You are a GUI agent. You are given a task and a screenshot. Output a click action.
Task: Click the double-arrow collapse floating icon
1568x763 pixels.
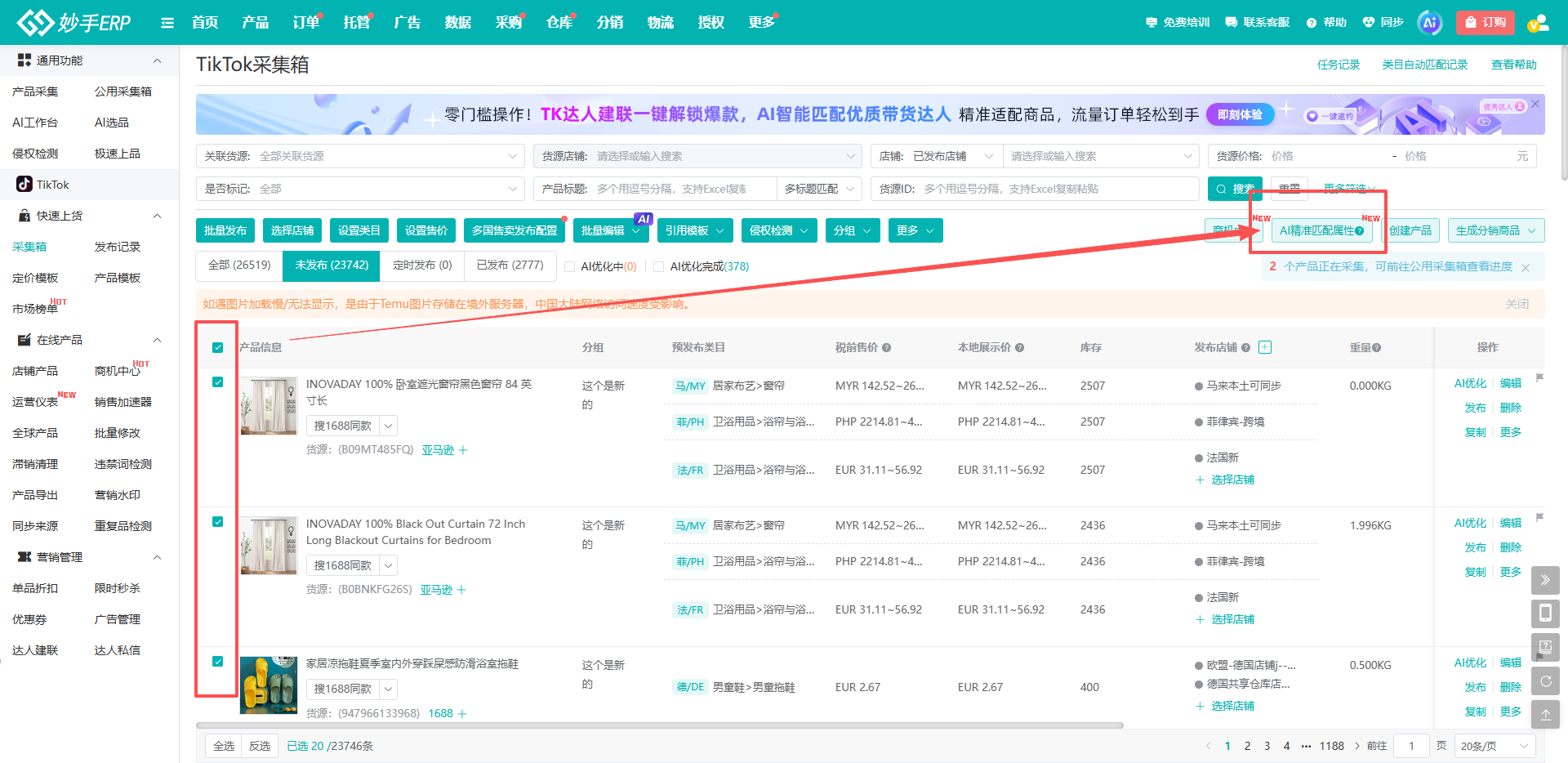tap(1545, 580)
